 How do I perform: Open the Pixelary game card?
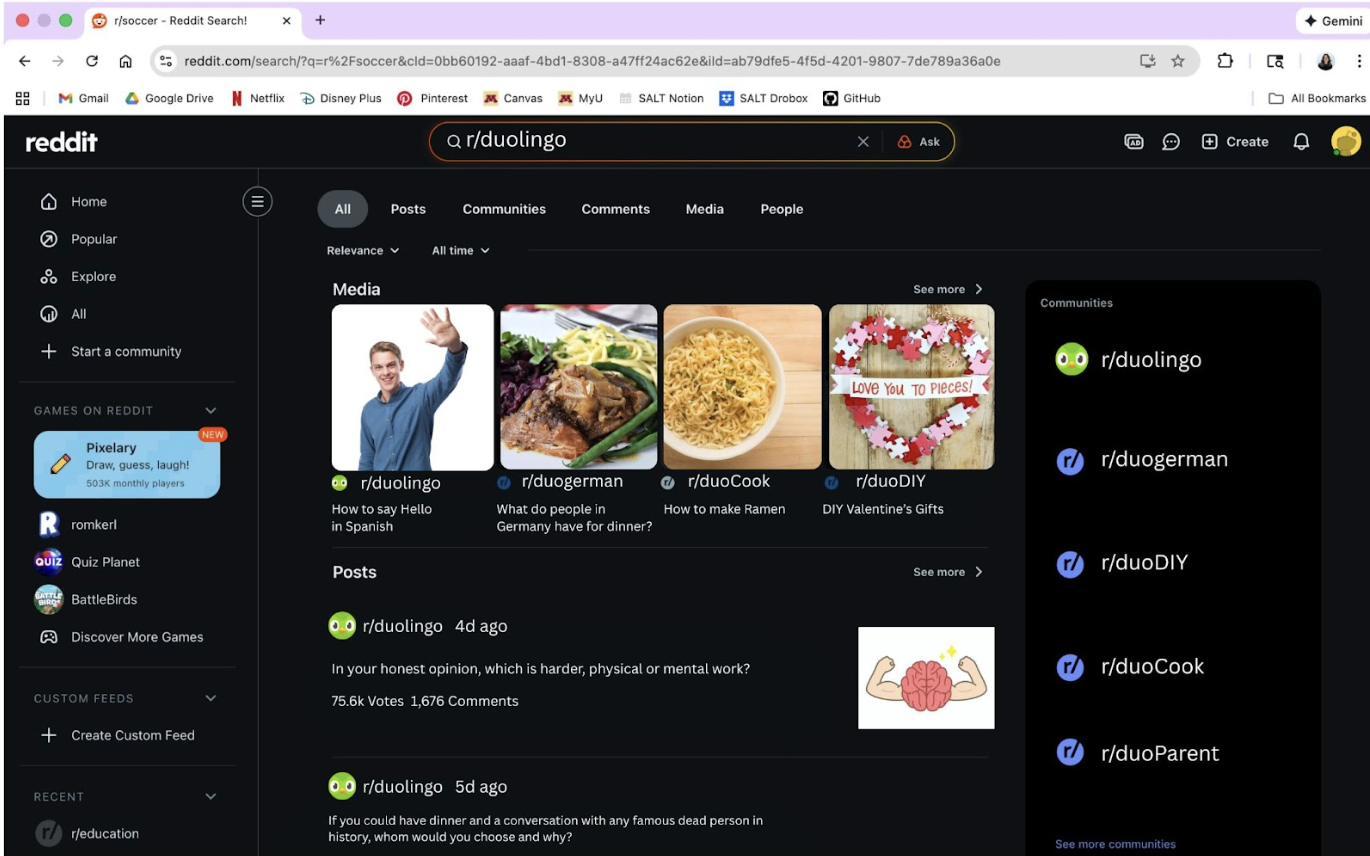click(x=127, y=465)
